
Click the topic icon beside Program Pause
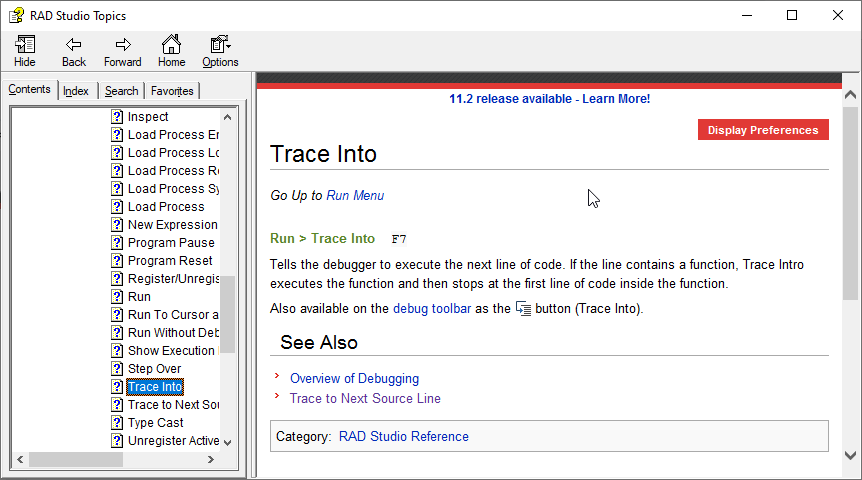[x=117, y=242]
